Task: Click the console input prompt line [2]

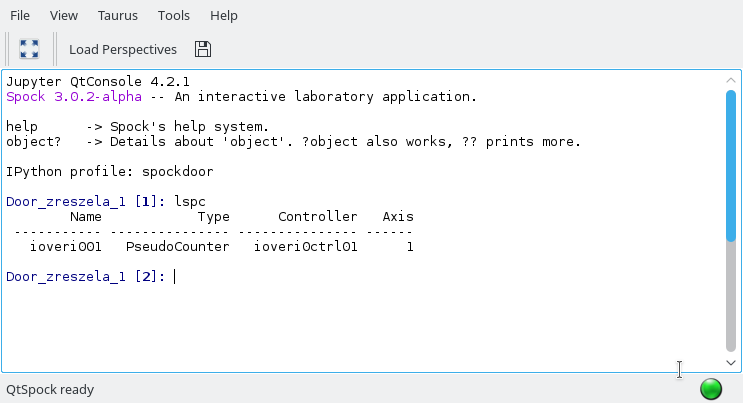Action: 91,276
